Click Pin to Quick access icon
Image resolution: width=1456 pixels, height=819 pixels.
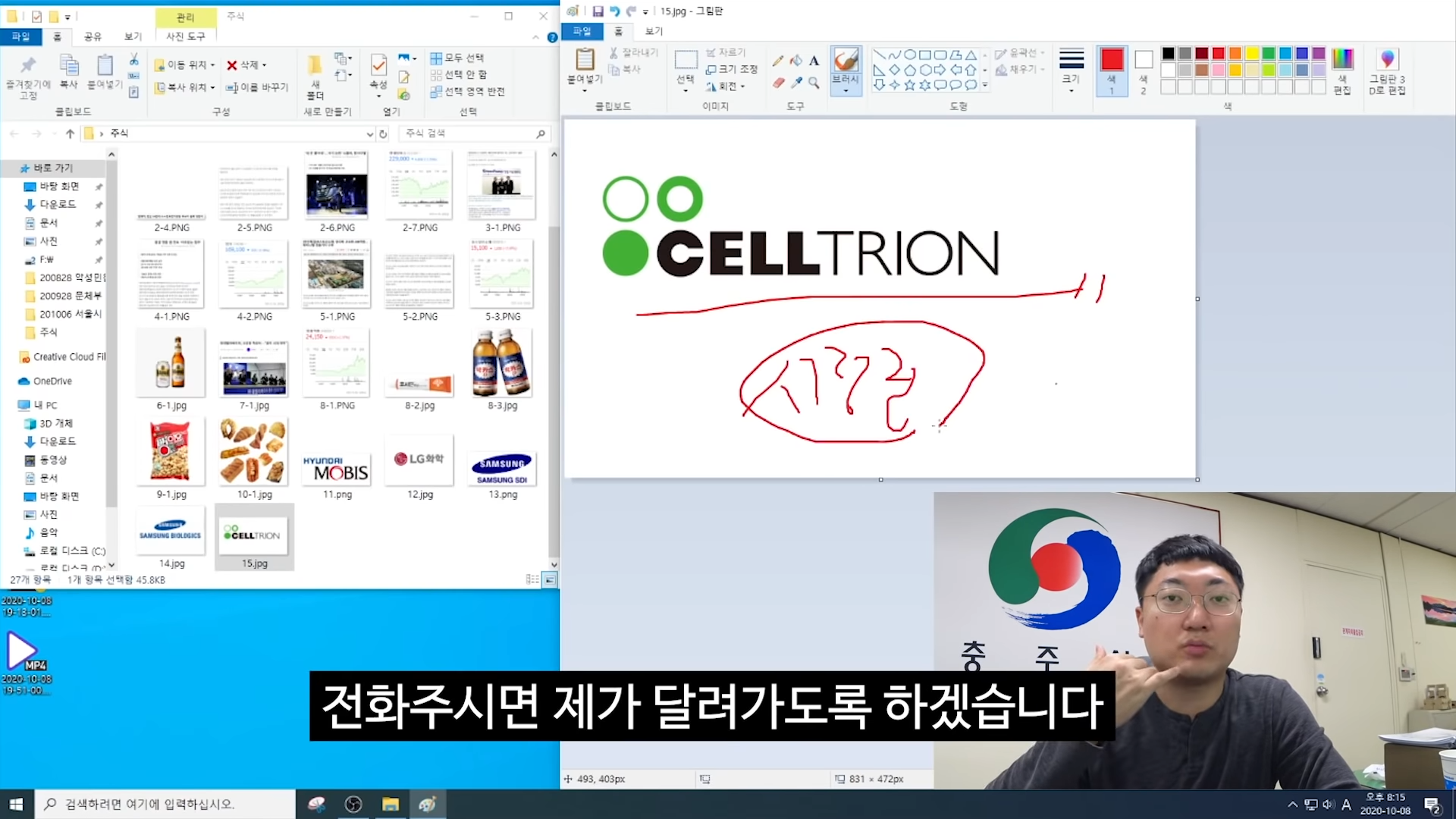(28, 65)
